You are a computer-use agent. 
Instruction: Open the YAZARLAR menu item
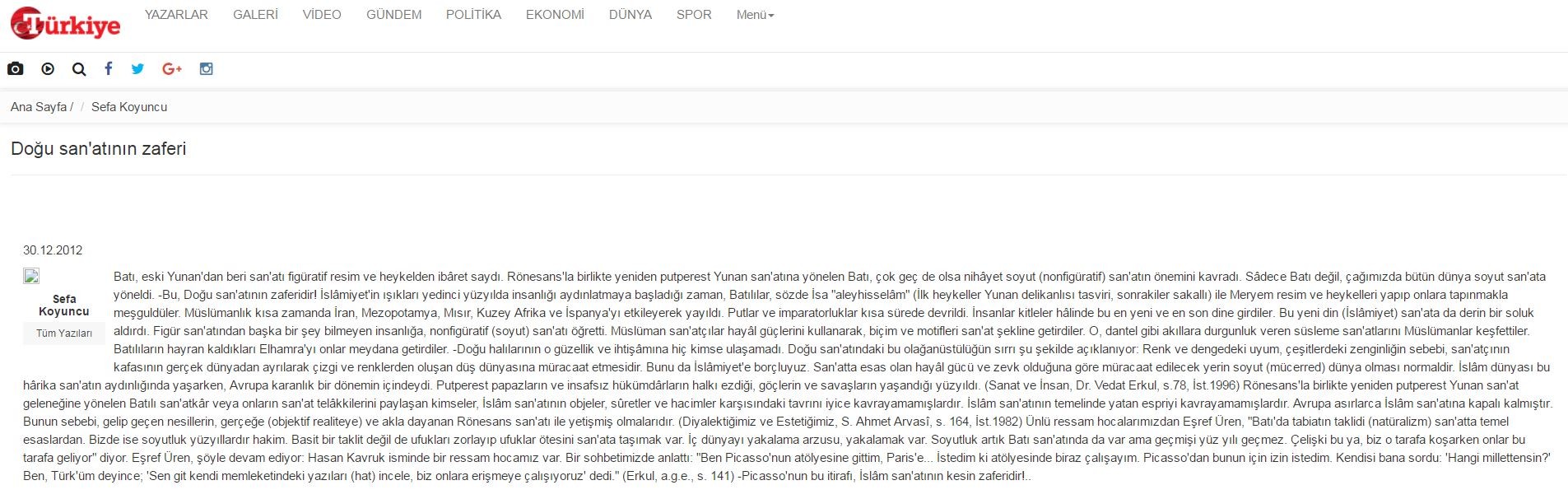coord(176,15)
